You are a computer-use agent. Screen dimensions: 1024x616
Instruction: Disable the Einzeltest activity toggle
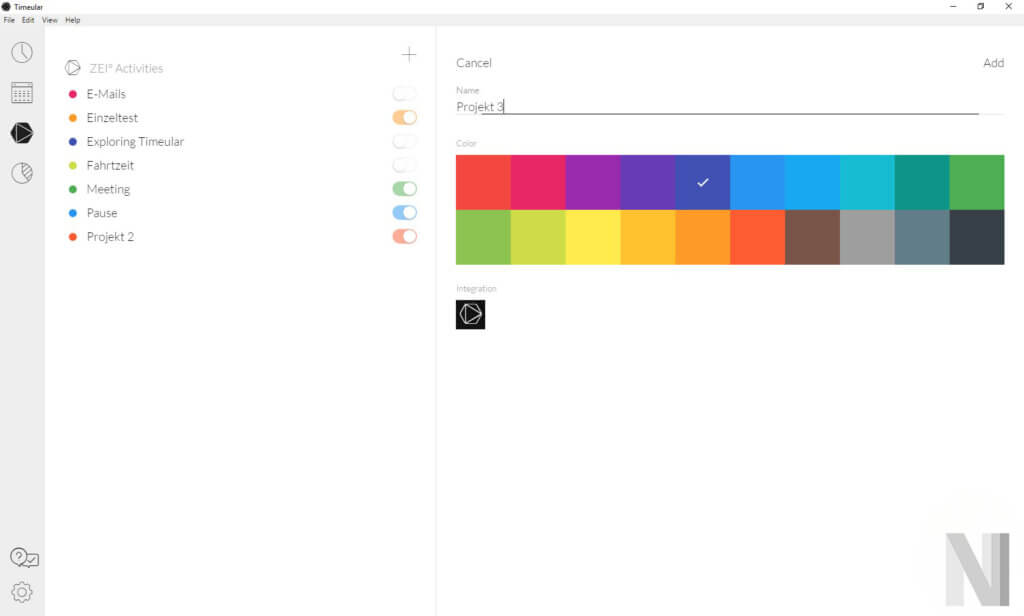404,117
